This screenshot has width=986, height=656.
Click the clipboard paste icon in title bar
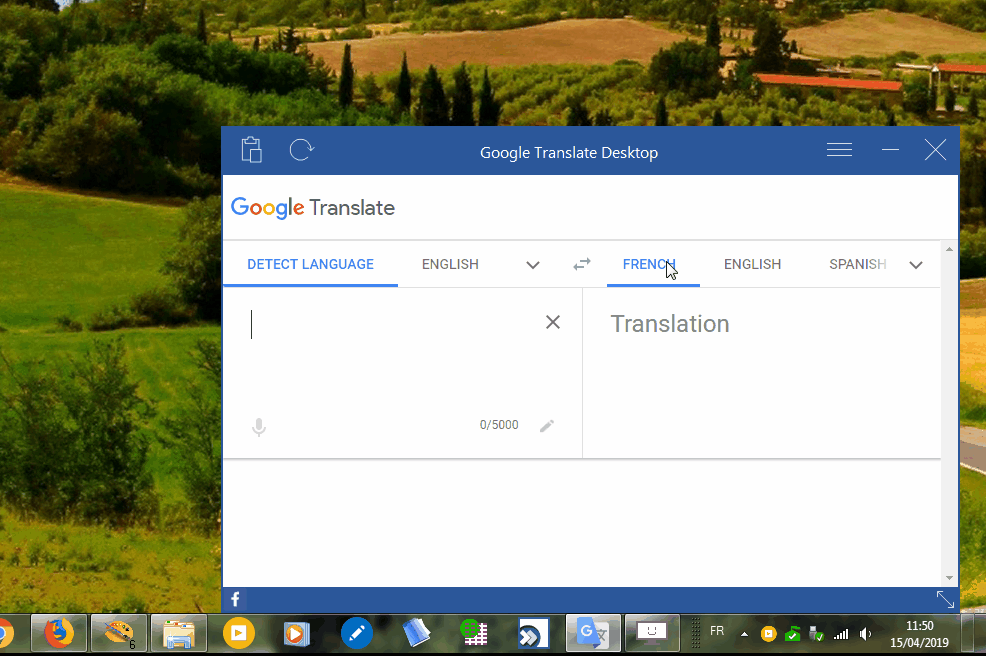(252, 150)
